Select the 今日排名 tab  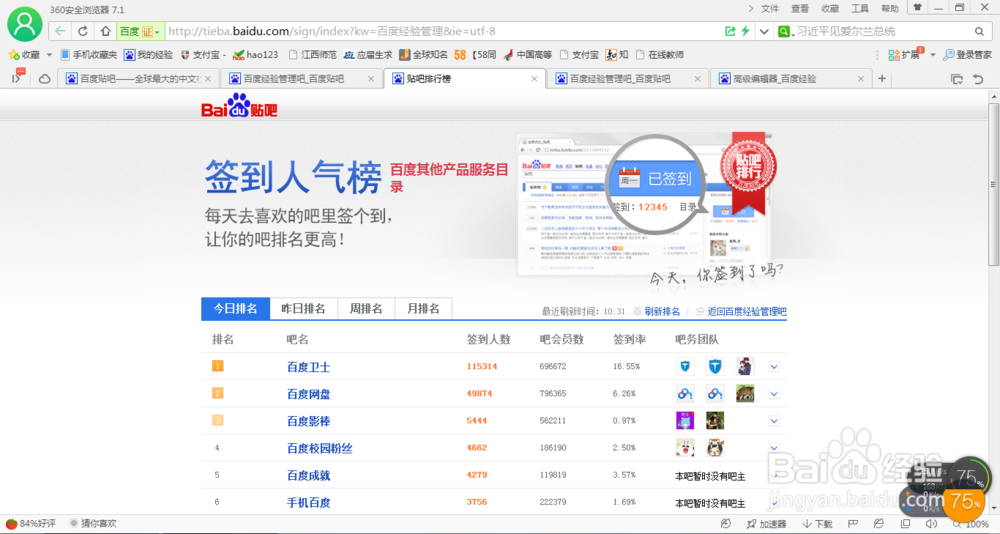[x=235, y=309]
